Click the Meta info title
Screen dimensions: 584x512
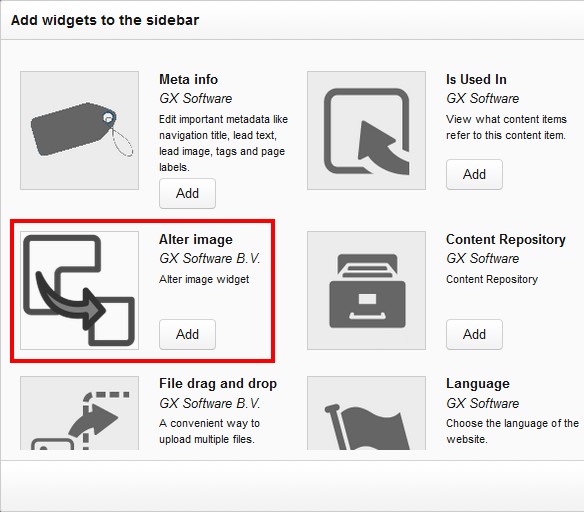pos(188,79)
